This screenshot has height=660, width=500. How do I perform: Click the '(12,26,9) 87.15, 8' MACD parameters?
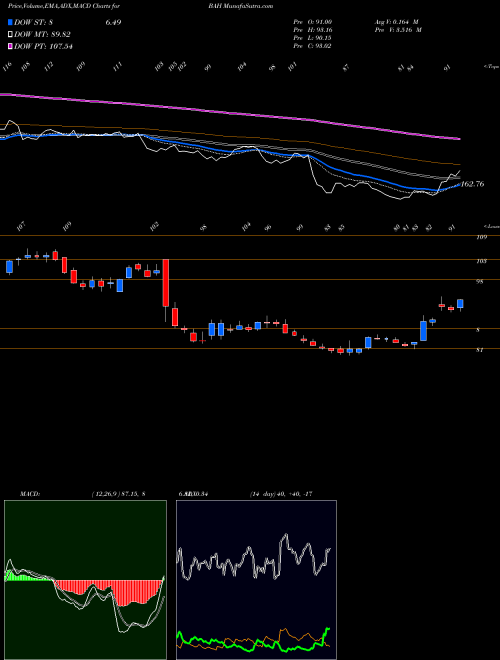click(x=118, y=494)
